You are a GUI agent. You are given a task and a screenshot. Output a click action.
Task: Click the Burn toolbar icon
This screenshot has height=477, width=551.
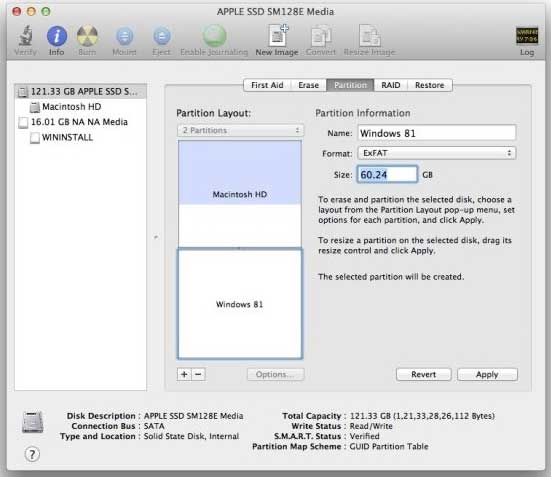coord(87,36)
